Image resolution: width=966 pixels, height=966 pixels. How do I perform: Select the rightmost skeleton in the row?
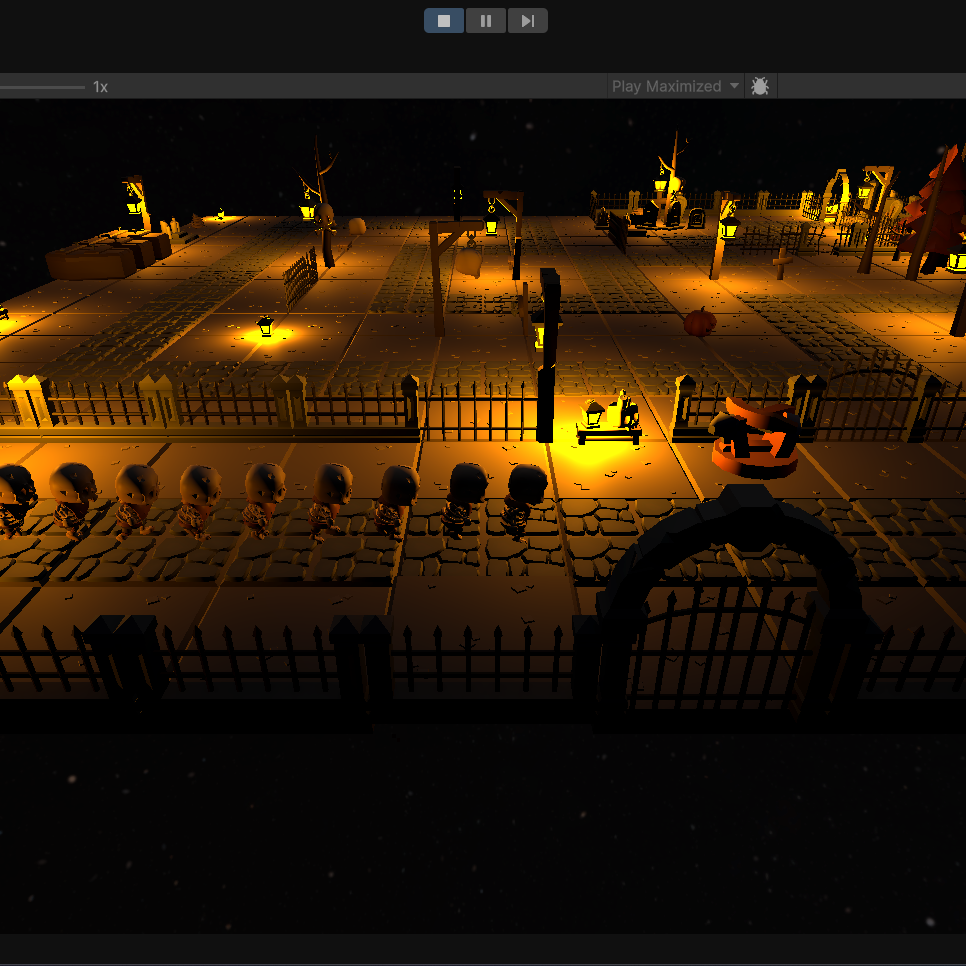[522, 500]
